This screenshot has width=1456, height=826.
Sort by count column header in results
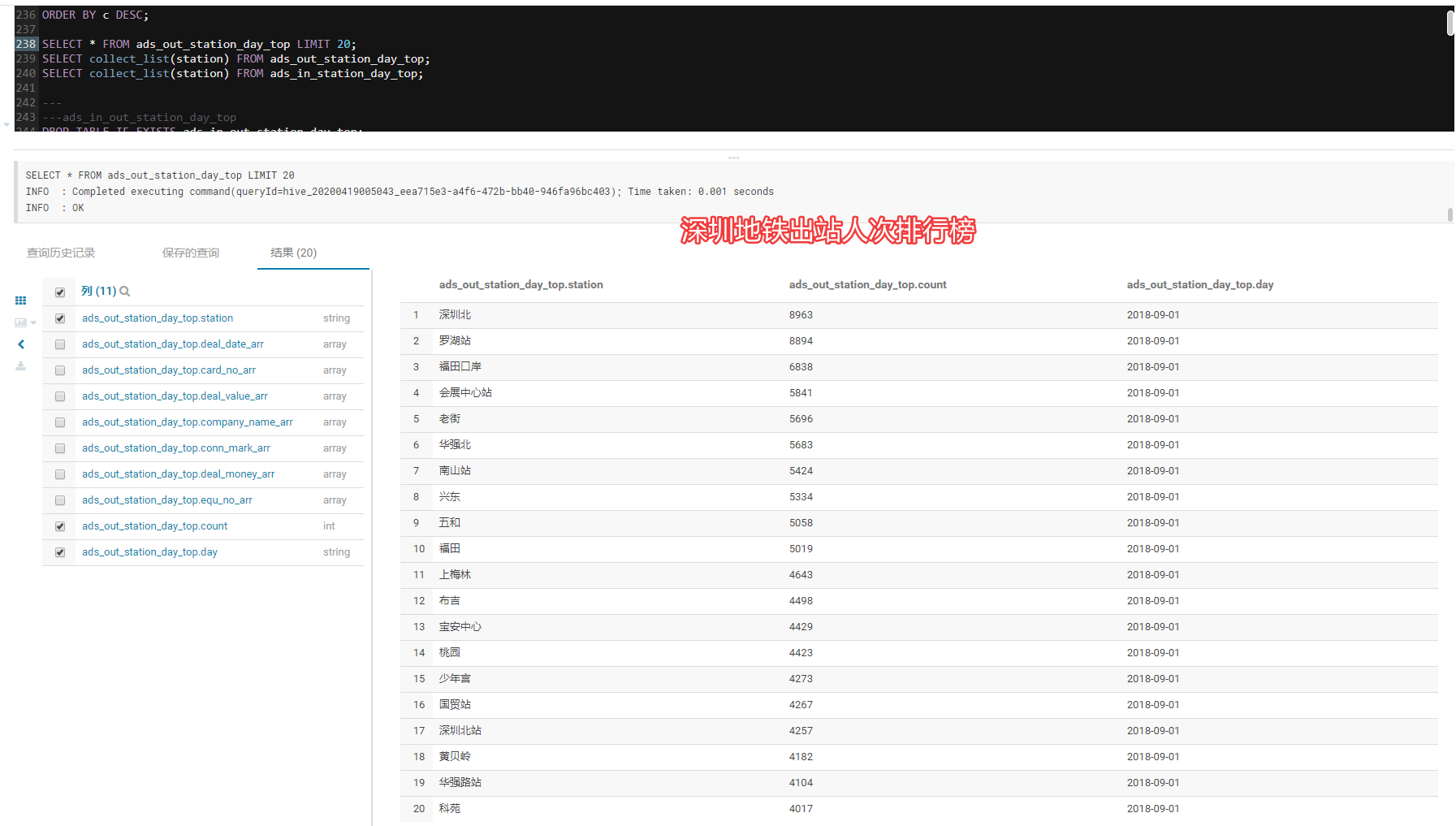coord(868,285)
